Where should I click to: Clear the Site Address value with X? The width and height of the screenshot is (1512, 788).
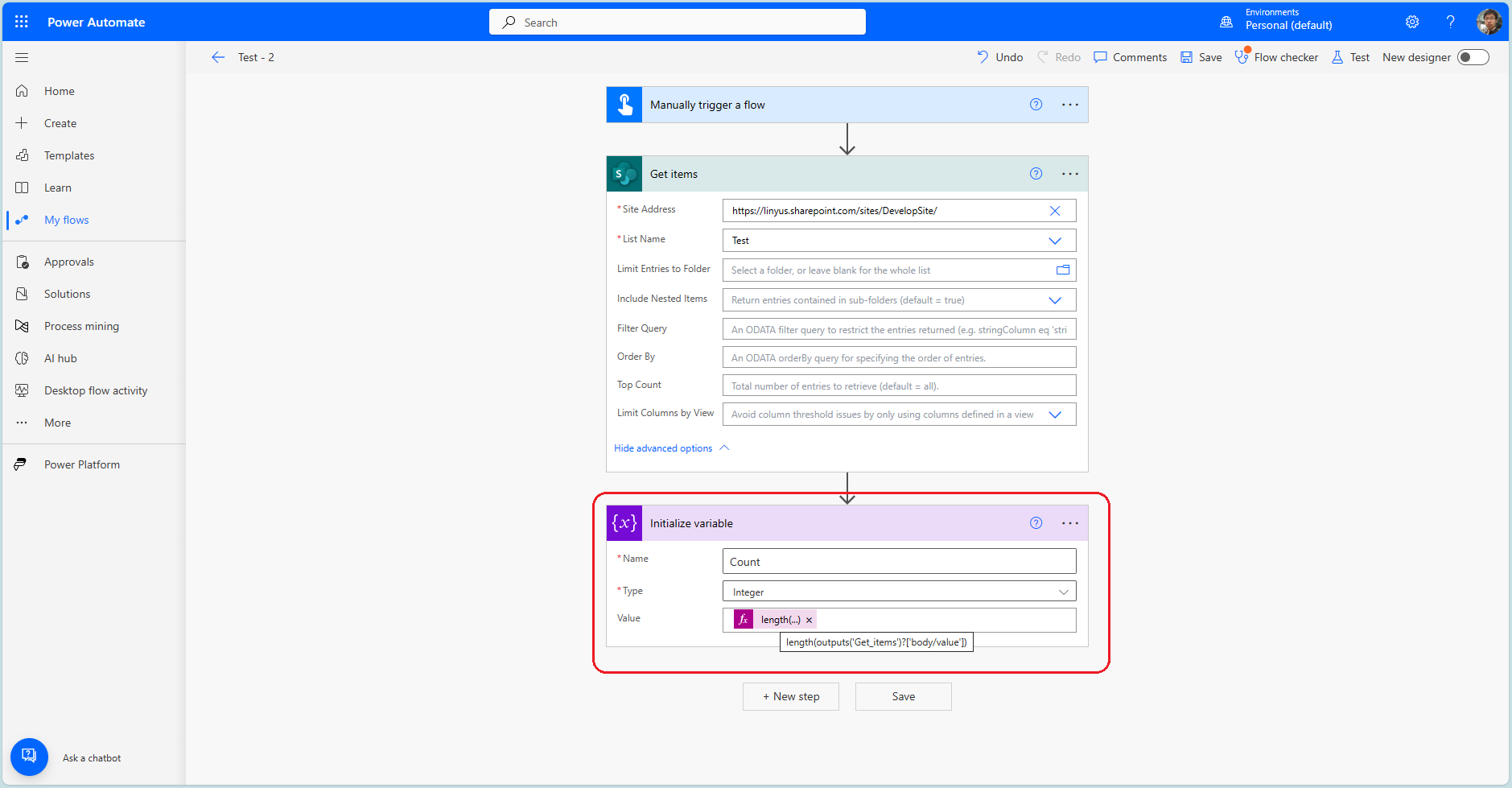1055,211
